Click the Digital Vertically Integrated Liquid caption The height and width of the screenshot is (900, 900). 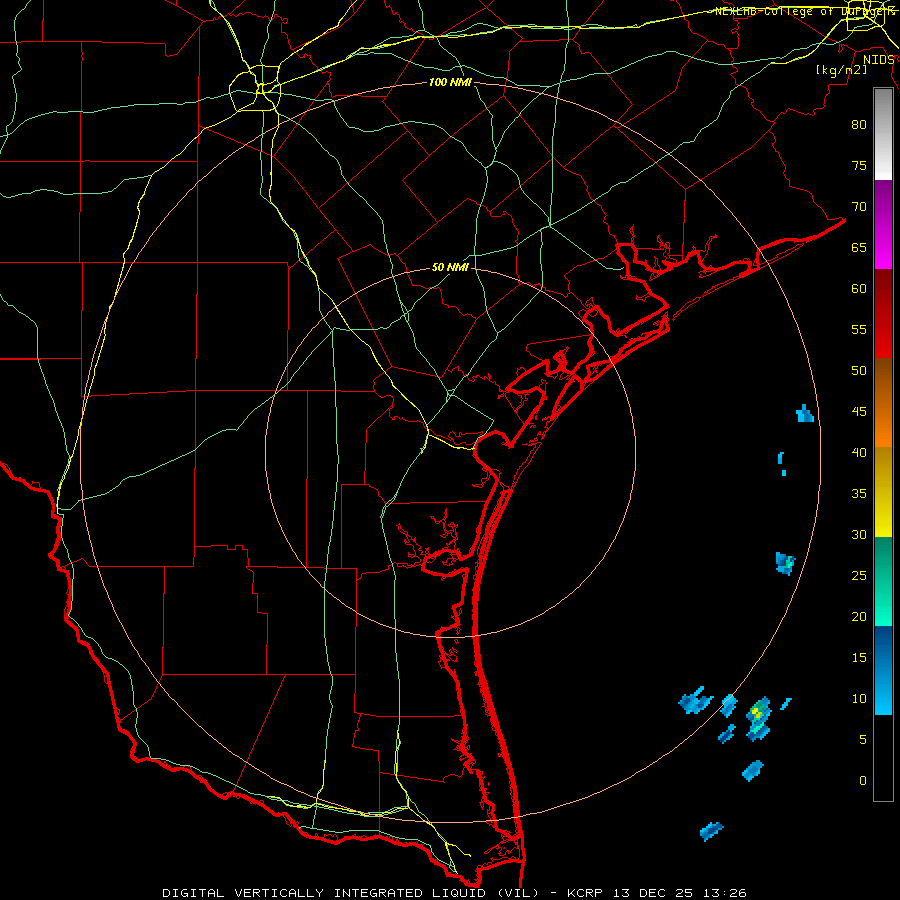pos(454,893)
